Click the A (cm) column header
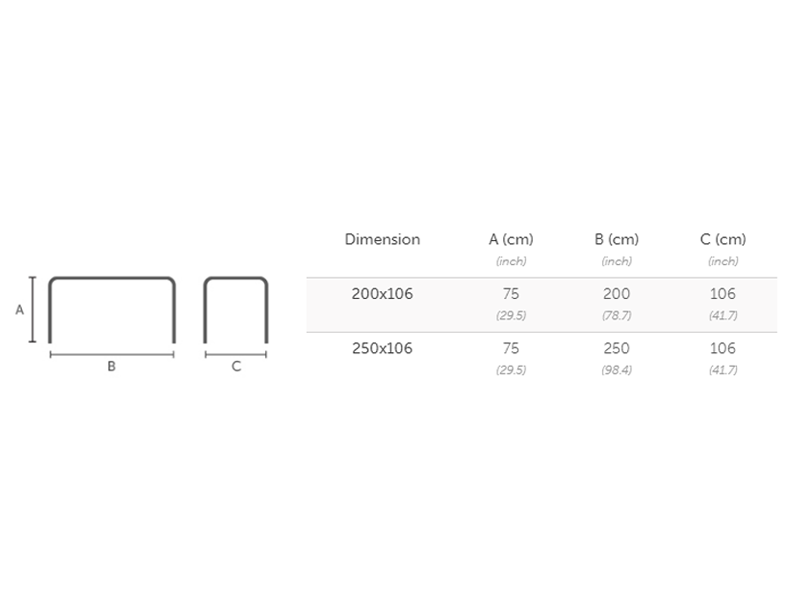 click(x=511, y=240)
